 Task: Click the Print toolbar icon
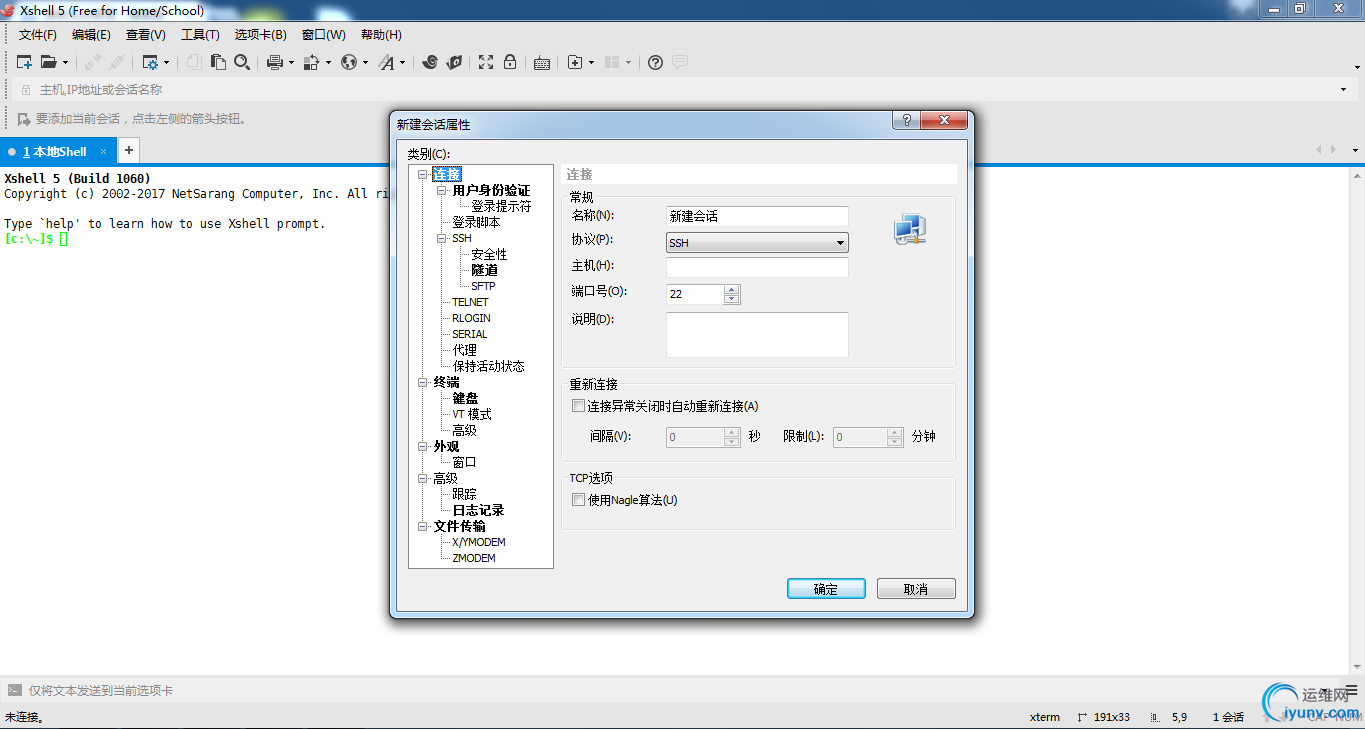pyautogui.click(x=275, y=62)
